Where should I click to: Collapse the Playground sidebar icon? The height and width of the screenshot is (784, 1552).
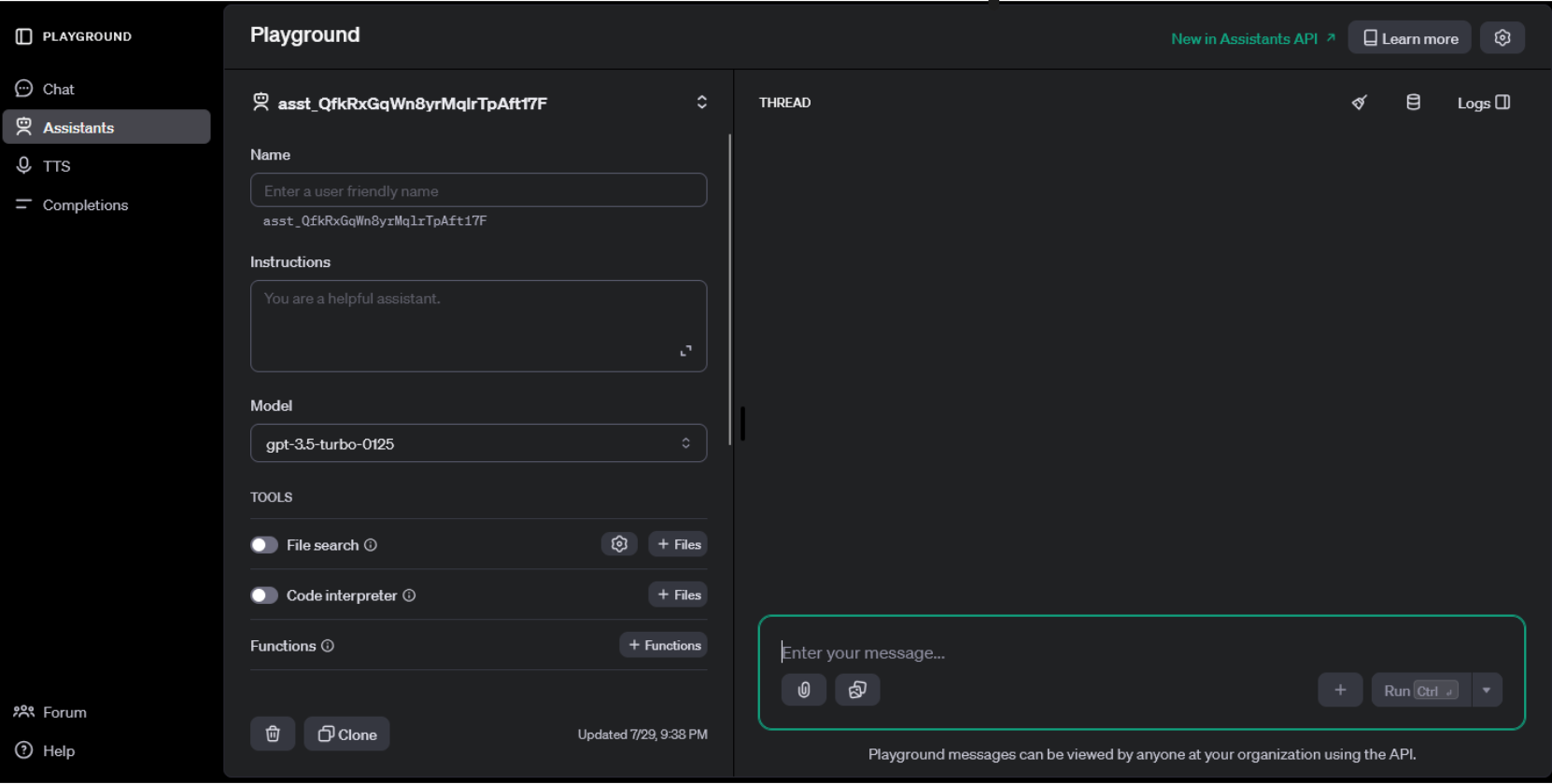click(24, 36)
